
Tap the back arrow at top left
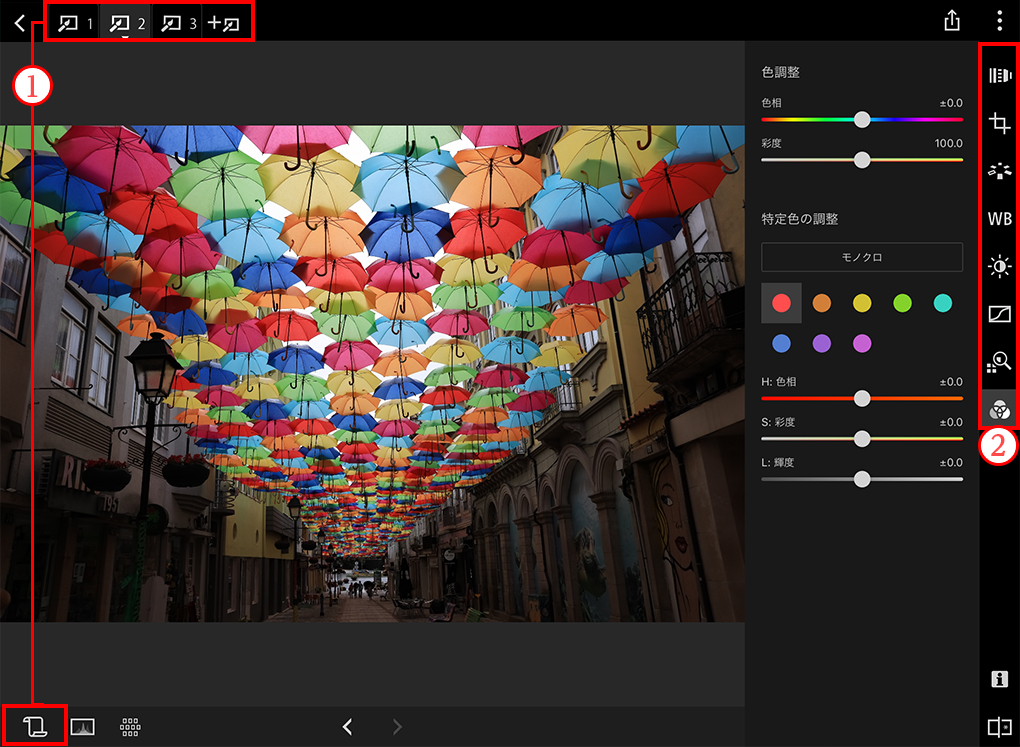pyautogui.click(x=20, y=22)
